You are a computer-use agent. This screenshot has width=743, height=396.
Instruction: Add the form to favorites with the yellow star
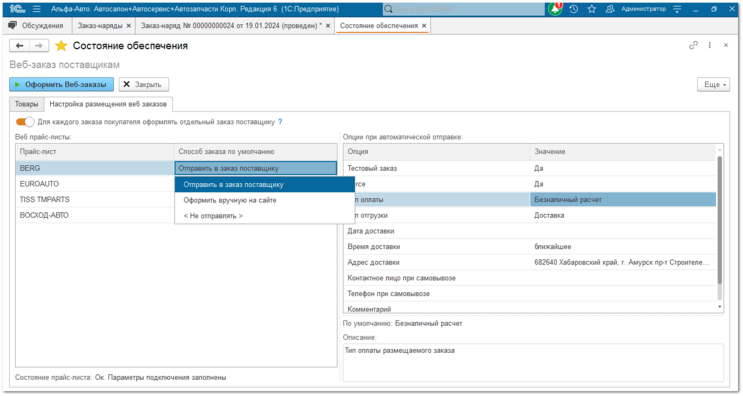[x=61, y=45]
